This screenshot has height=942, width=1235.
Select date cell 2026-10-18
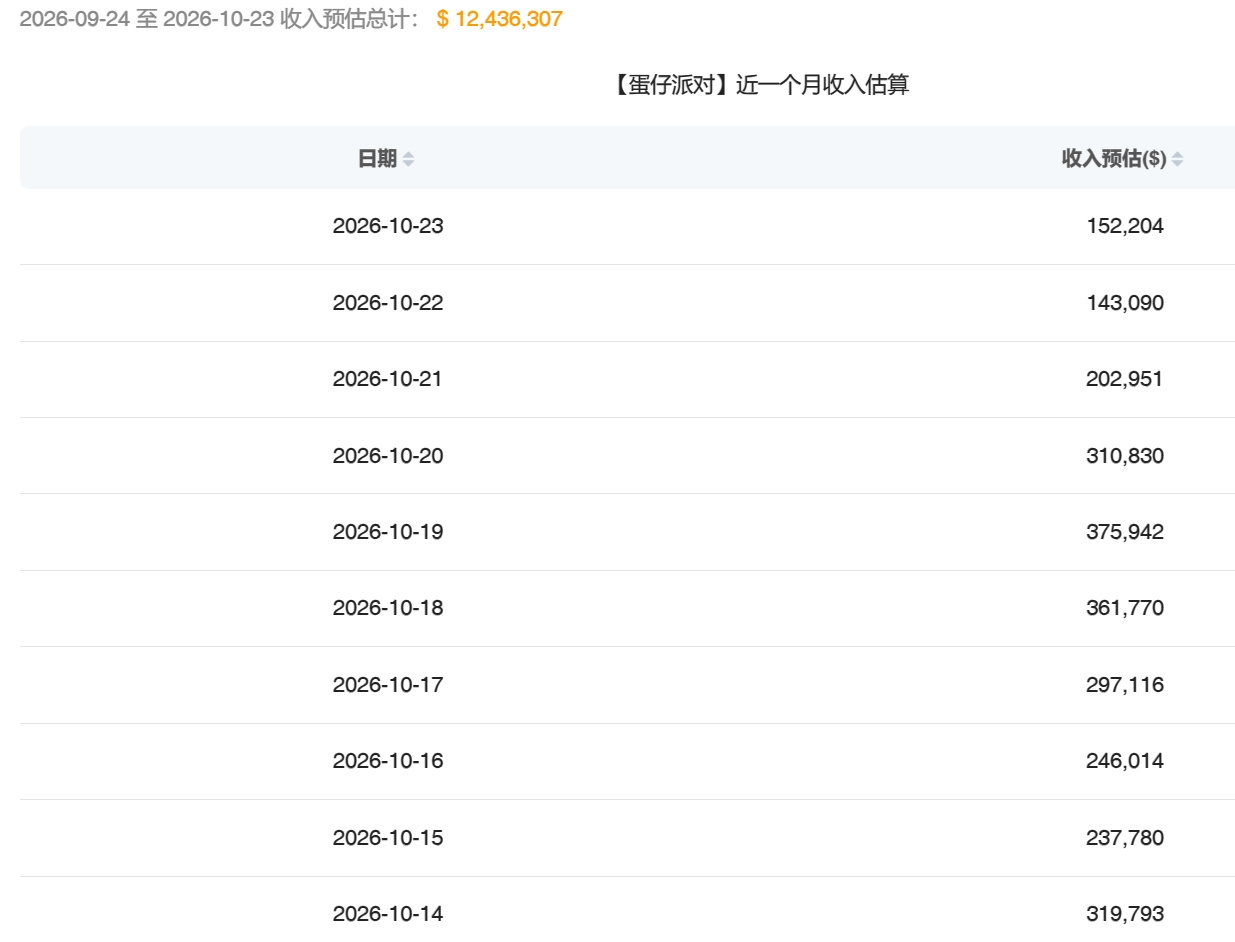pyautogui.click(x=388, y=608)
